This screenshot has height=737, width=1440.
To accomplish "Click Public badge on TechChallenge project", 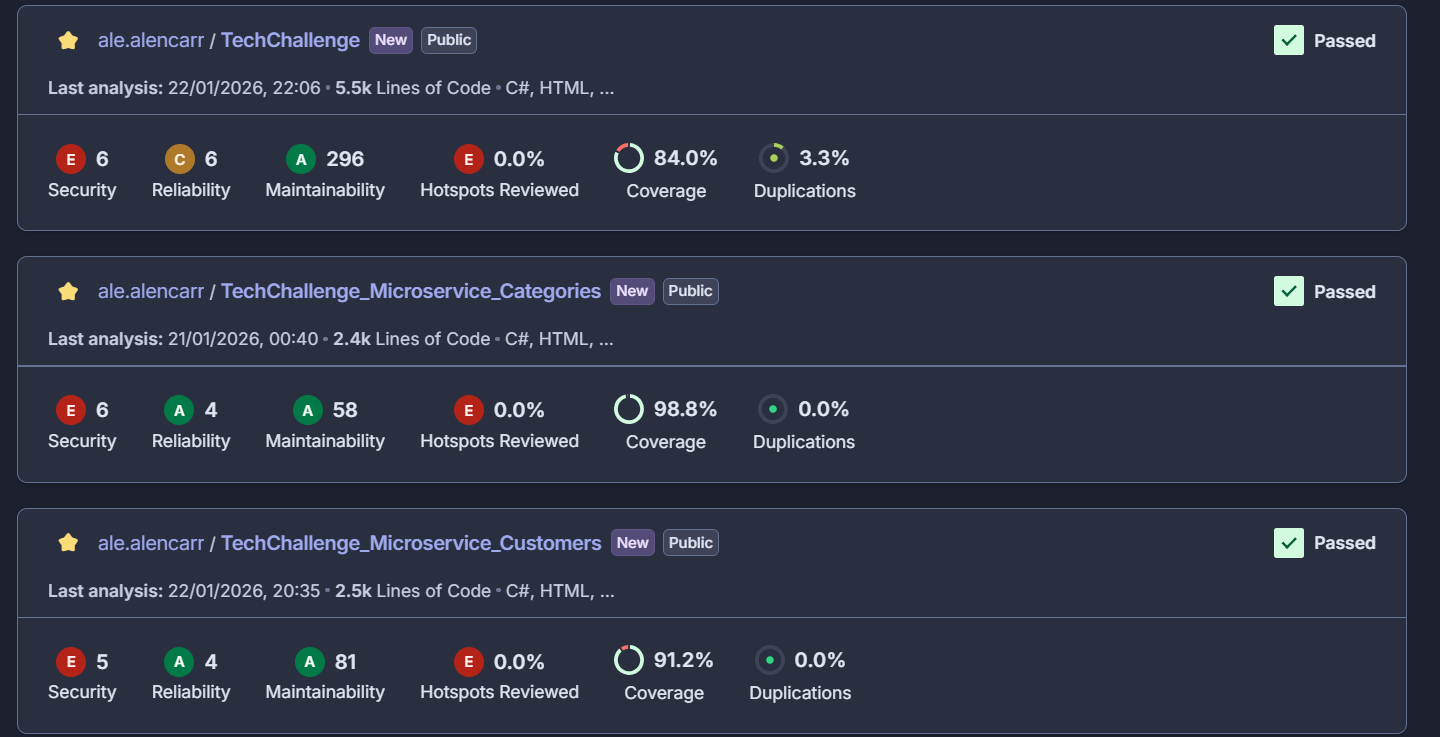I will [449, 40].
